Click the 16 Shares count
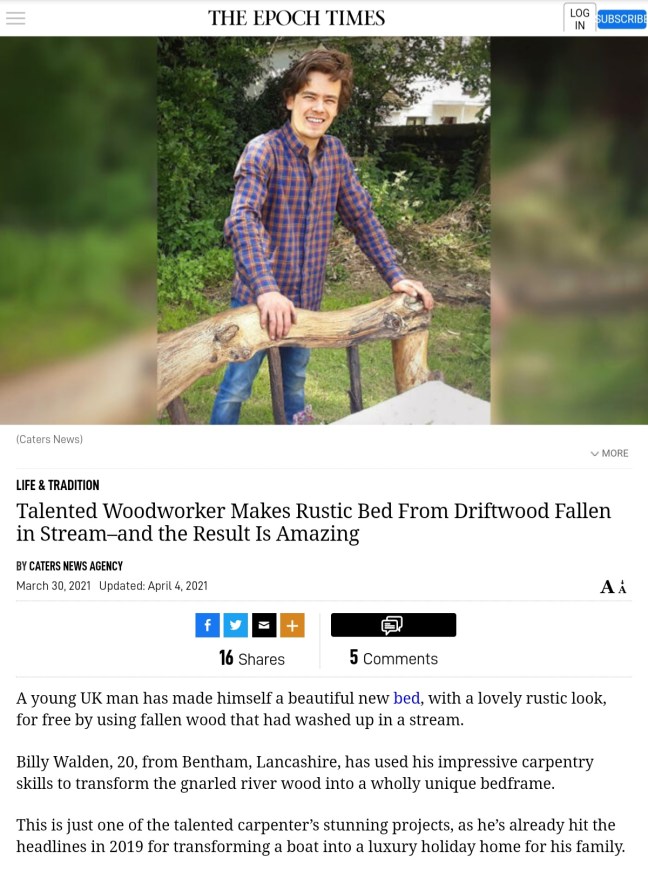648x878 pixels. pyautogui.click(x=251, y=658)
